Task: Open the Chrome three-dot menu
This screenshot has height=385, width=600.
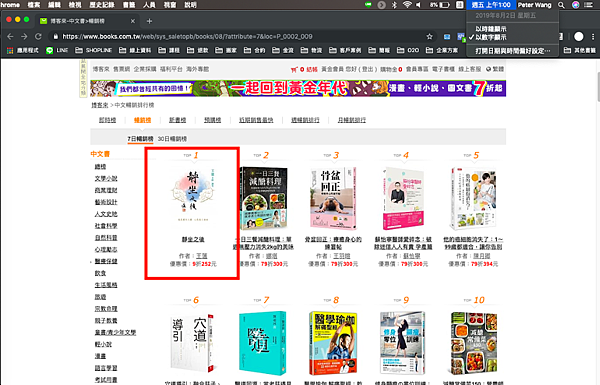Action: coord(593,36)
